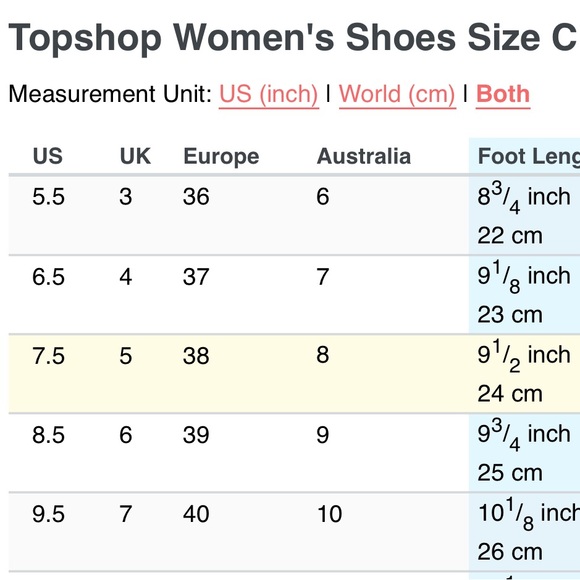Click the 8 3/4 inch foot length

[524, 198]
